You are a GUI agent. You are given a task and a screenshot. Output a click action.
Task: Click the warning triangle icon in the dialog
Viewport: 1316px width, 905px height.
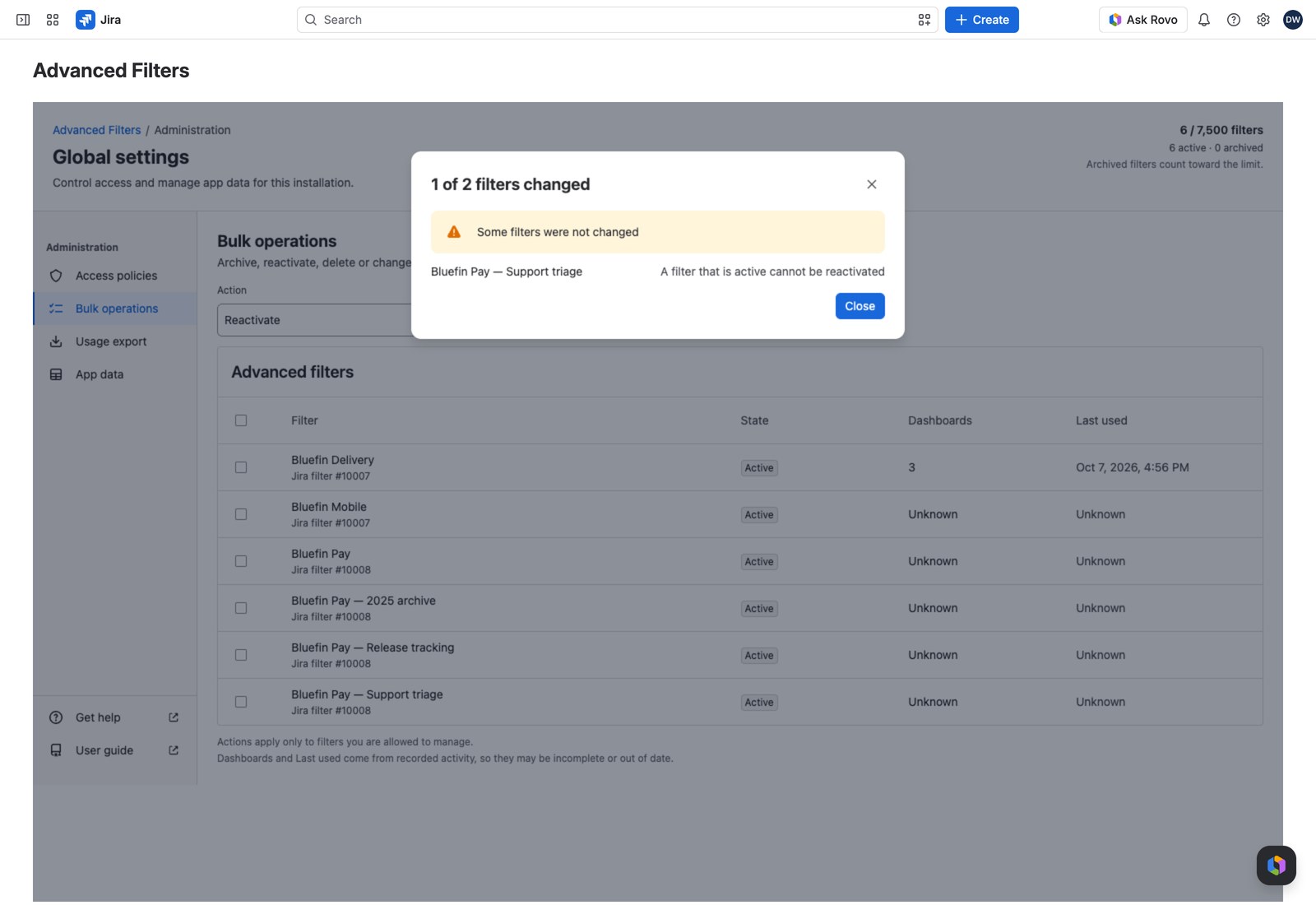pyautogui.click(x=454, y=232)
